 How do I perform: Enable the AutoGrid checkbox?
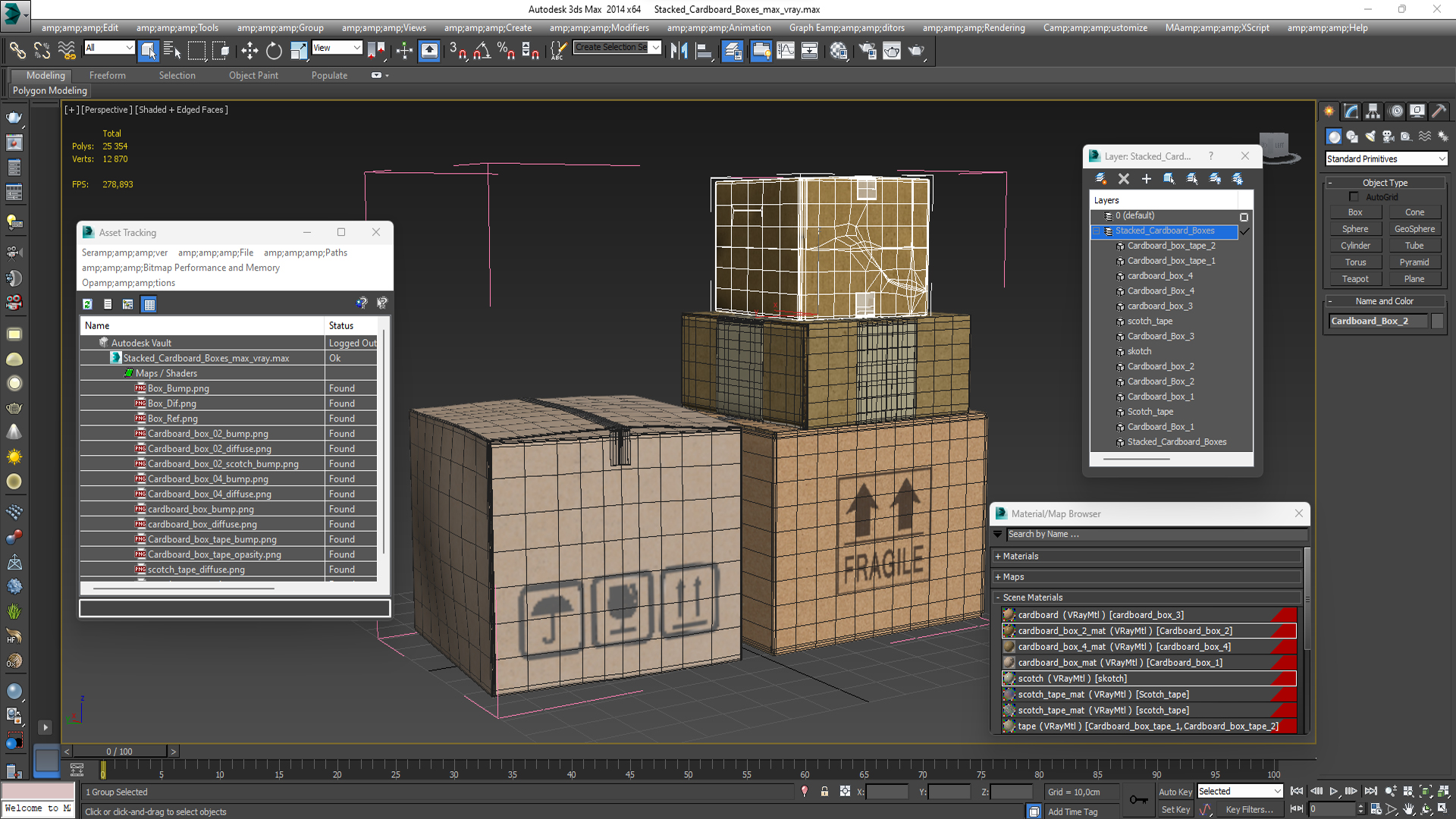click(1354, 197)
